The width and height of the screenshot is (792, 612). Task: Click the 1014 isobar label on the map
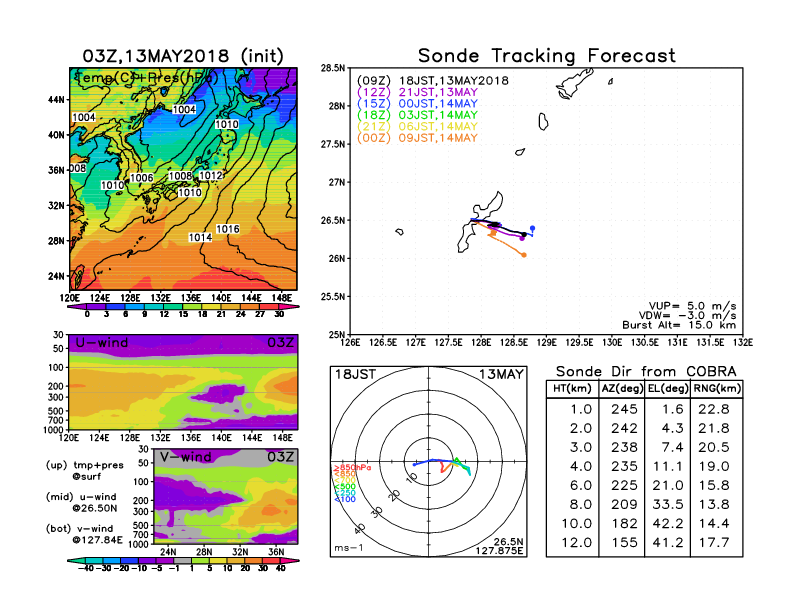201,238
